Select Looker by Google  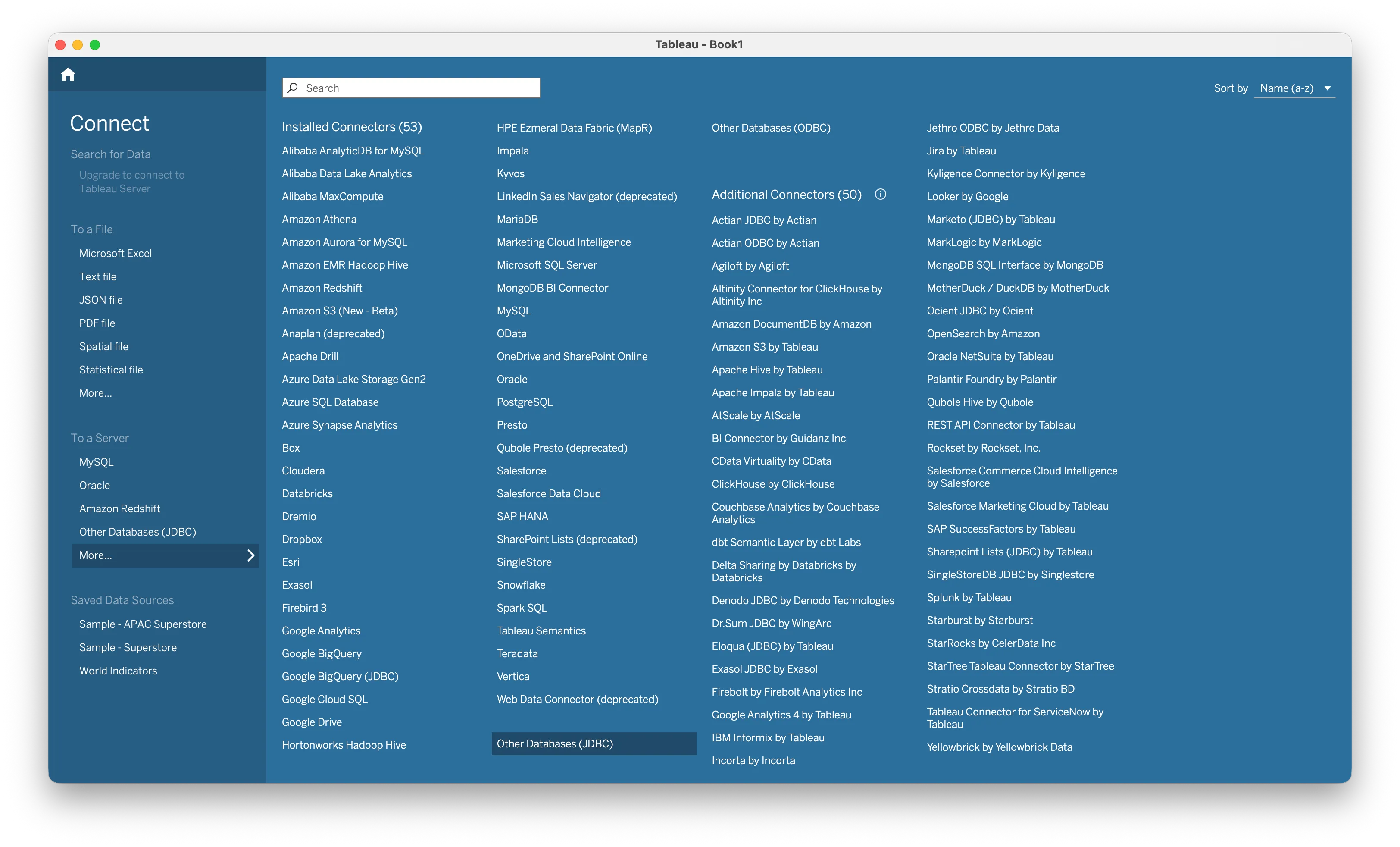tap(968, 196)
